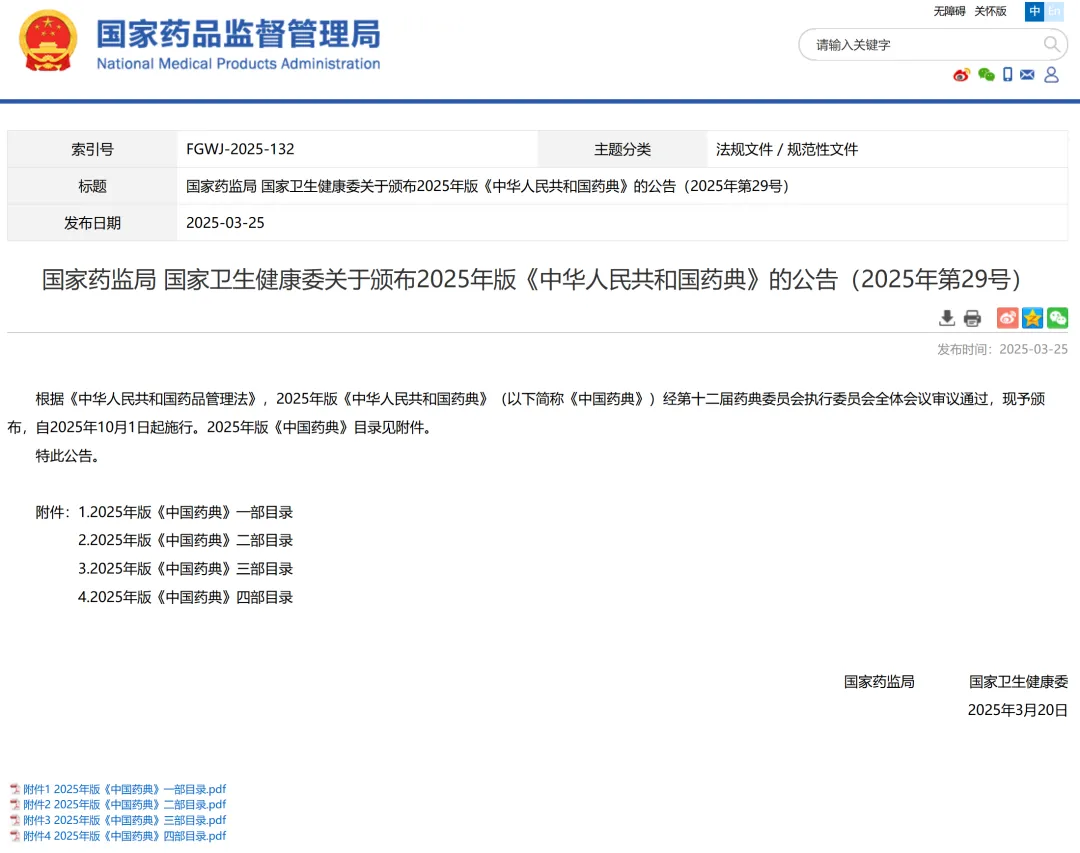Click the download icon above publish time

(947, 318)
